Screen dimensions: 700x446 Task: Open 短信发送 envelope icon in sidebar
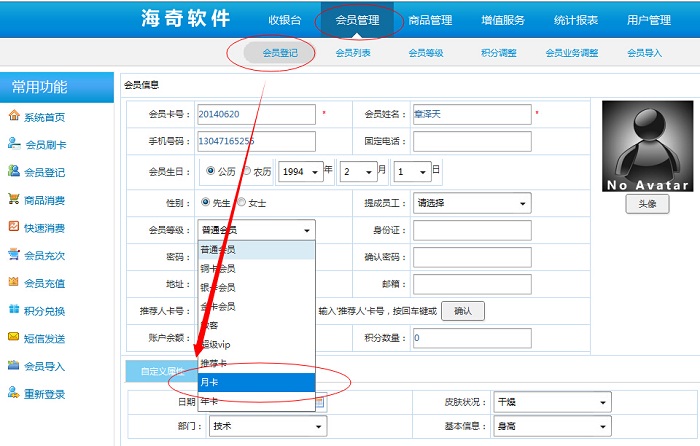(x=14, y=338)
